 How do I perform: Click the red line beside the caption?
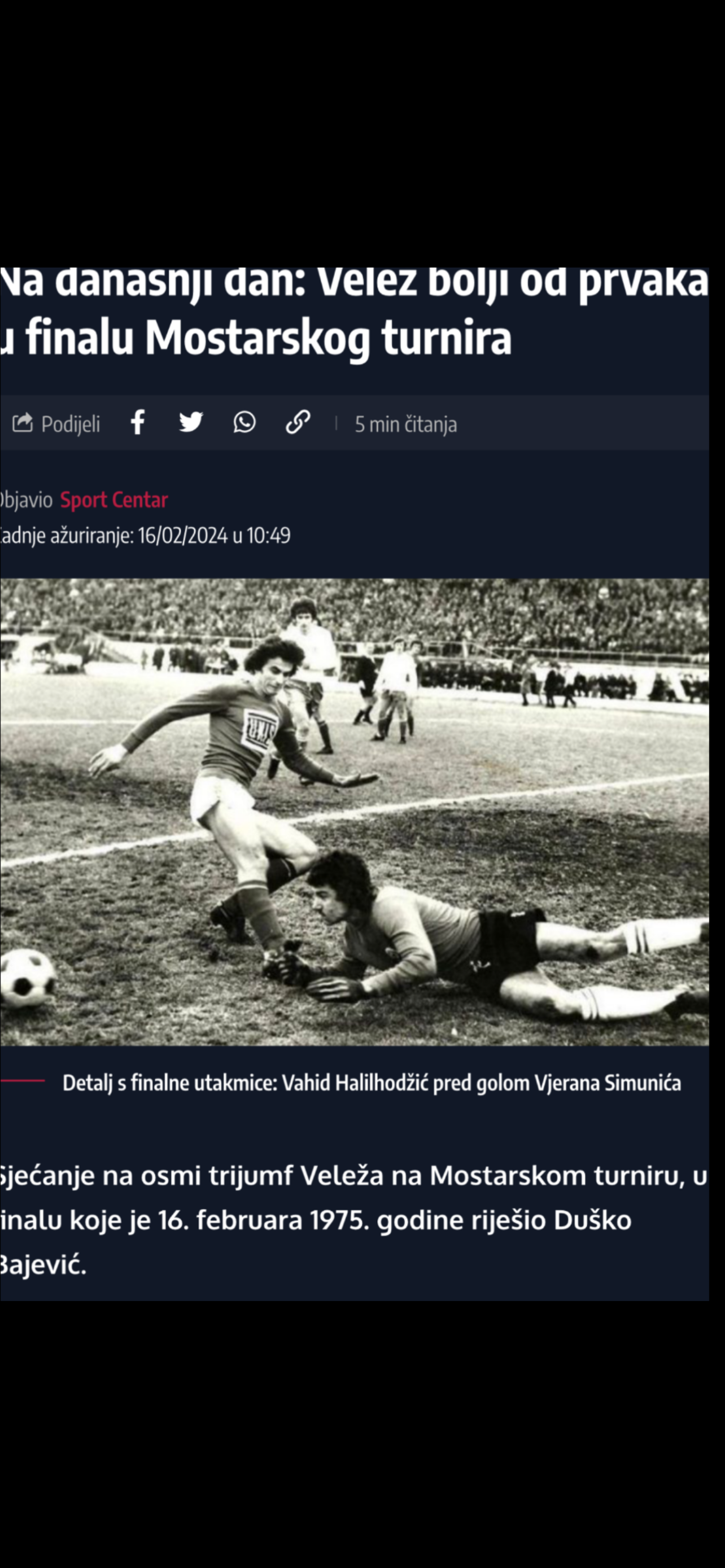pyautogui.click(x=23, y=1080)
